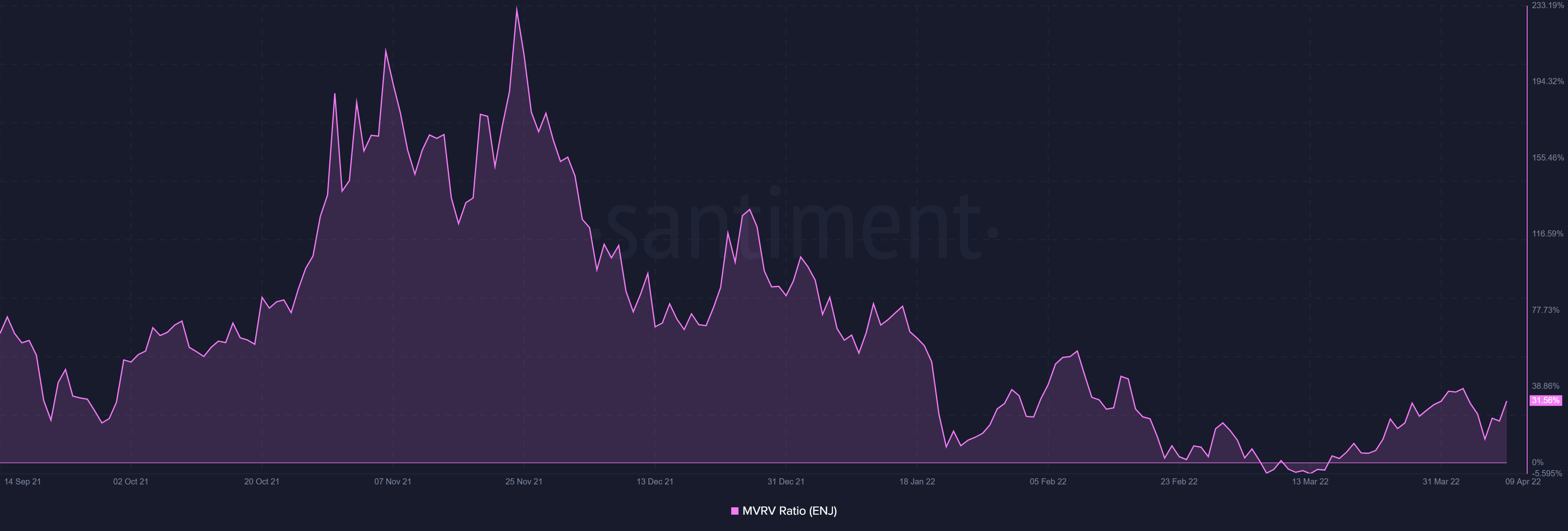
Task: Click the 116.59% y-axis label
Action: [x=1548, y=234]
